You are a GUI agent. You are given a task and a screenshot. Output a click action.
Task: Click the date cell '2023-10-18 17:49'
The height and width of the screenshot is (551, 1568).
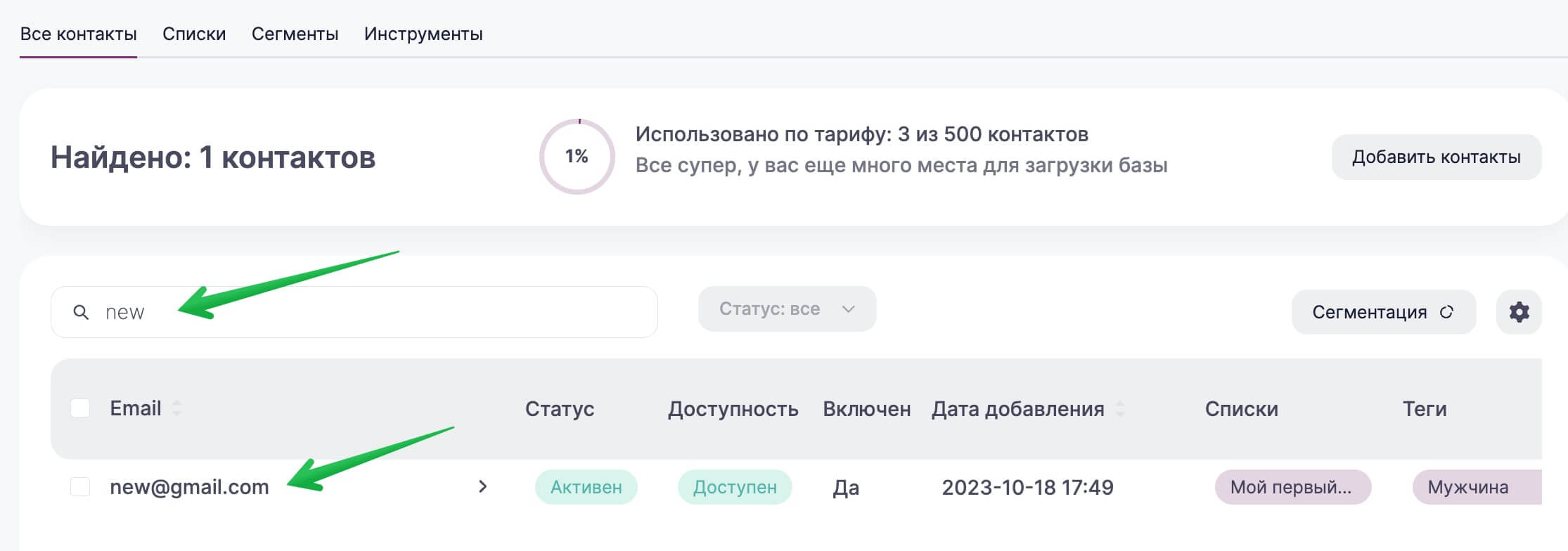click(1027, 487)
